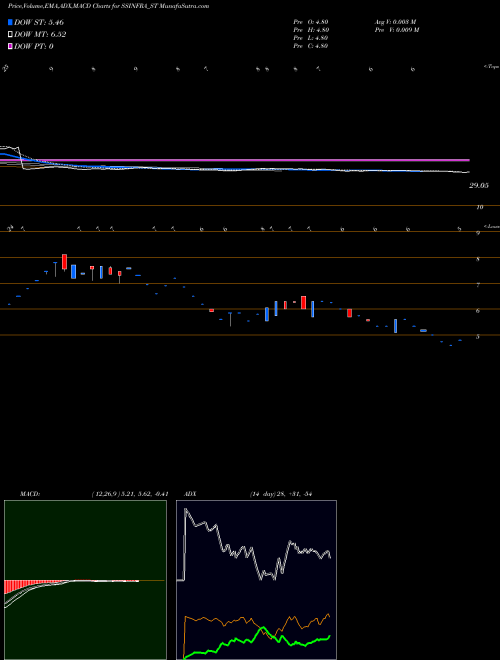
Task: Click the 'Pre O: 4.80' open value
Action: click(311, 22)
